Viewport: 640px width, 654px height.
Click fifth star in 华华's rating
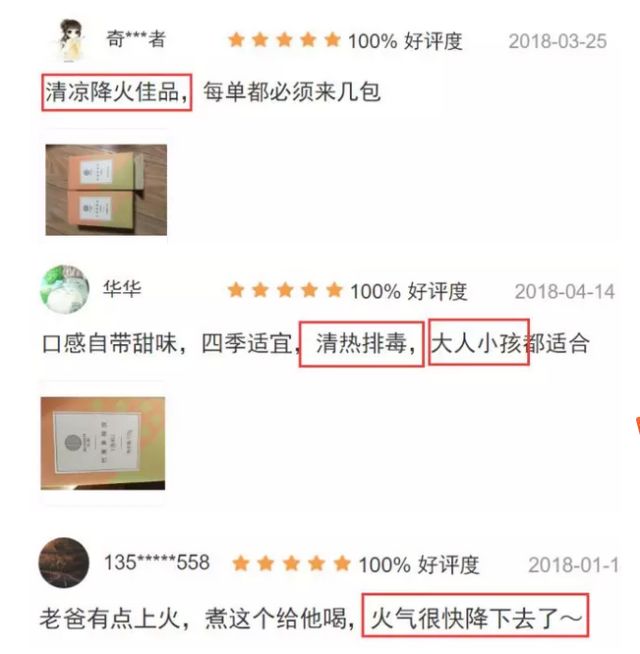334,290
